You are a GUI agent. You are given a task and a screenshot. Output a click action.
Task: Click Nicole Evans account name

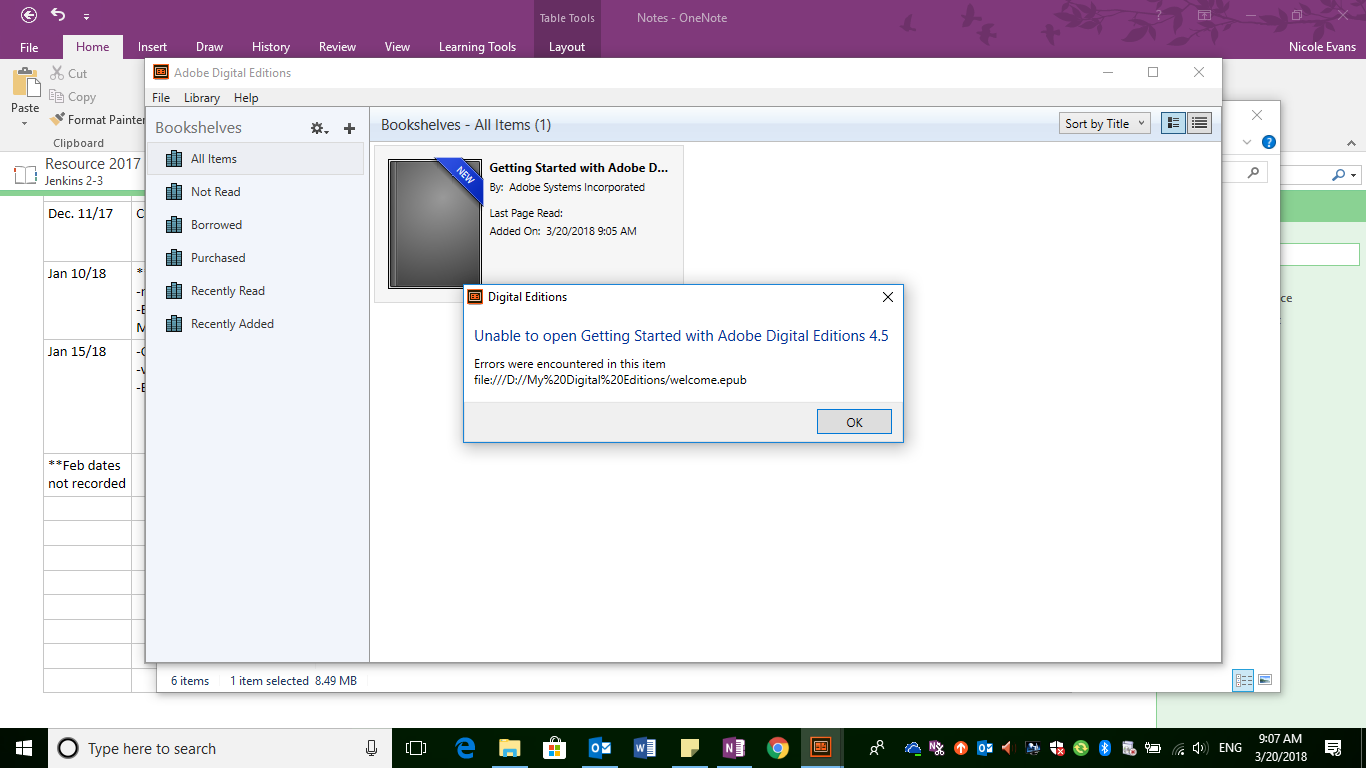(x=1323, y=47)
